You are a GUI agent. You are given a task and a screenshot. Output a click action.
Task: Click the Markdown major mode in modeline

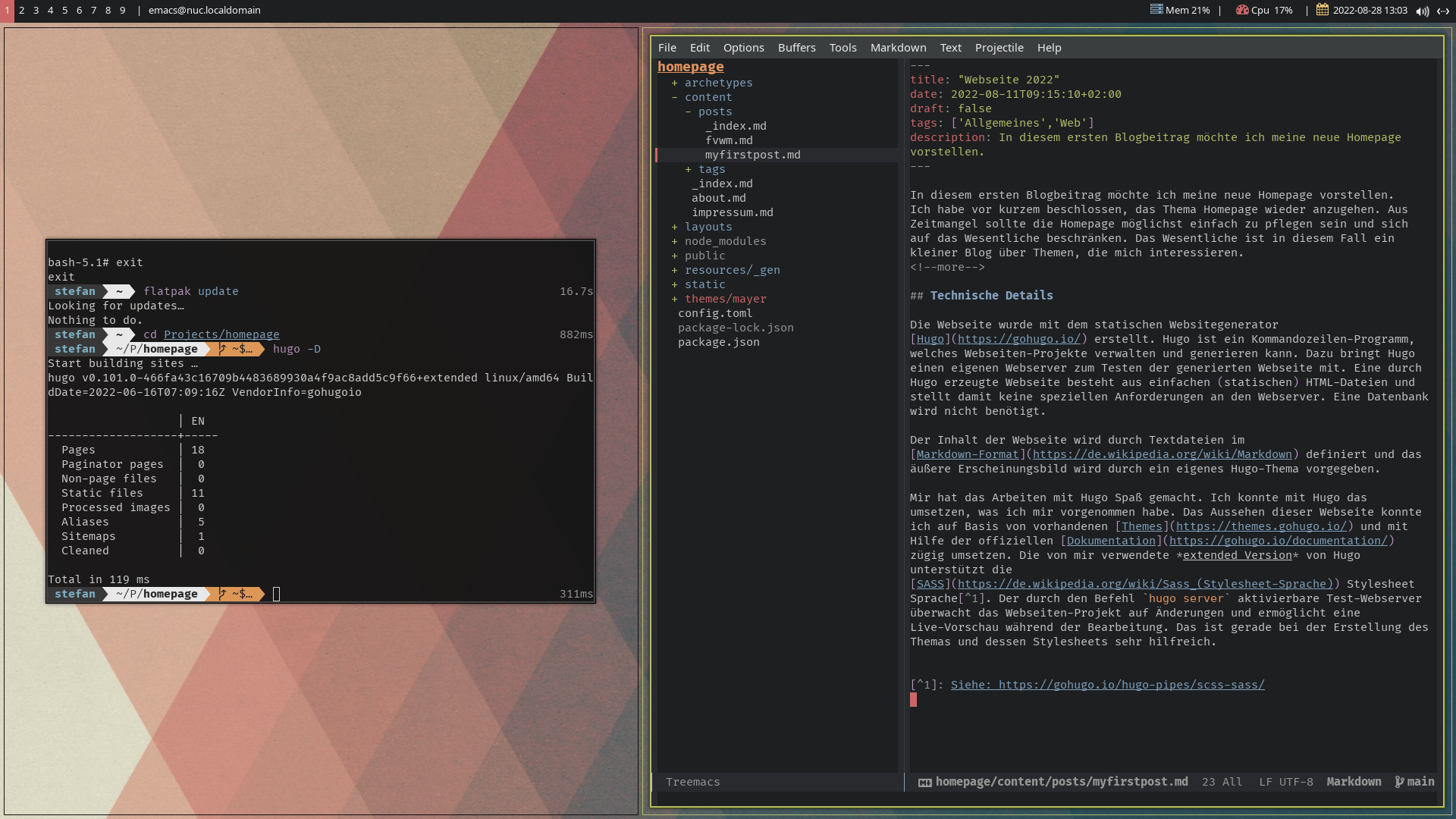pos(1354,782)
